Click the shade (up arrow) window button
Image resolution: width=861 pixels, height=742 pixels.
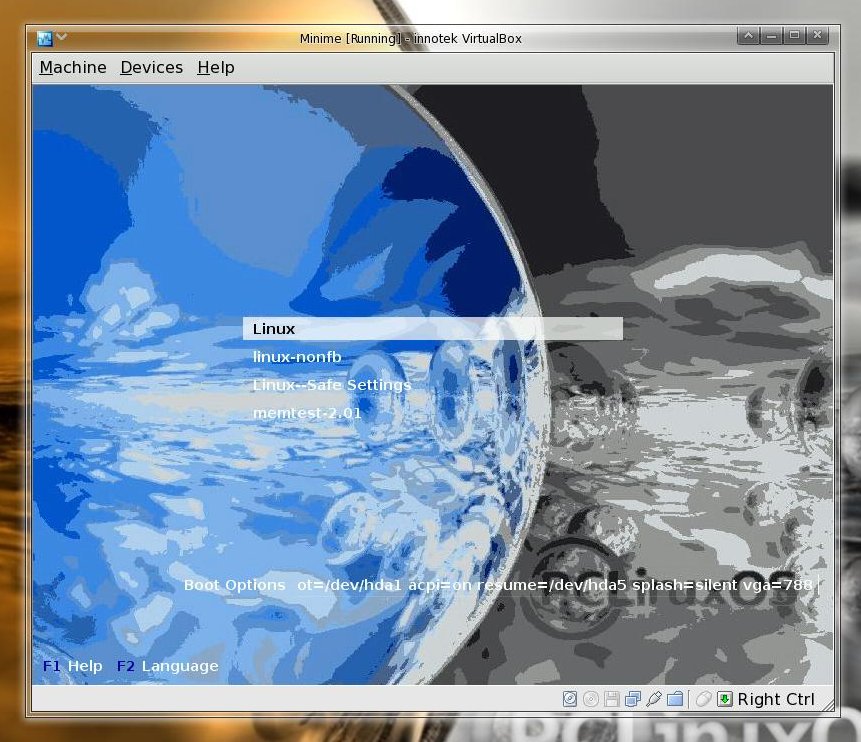748,36
